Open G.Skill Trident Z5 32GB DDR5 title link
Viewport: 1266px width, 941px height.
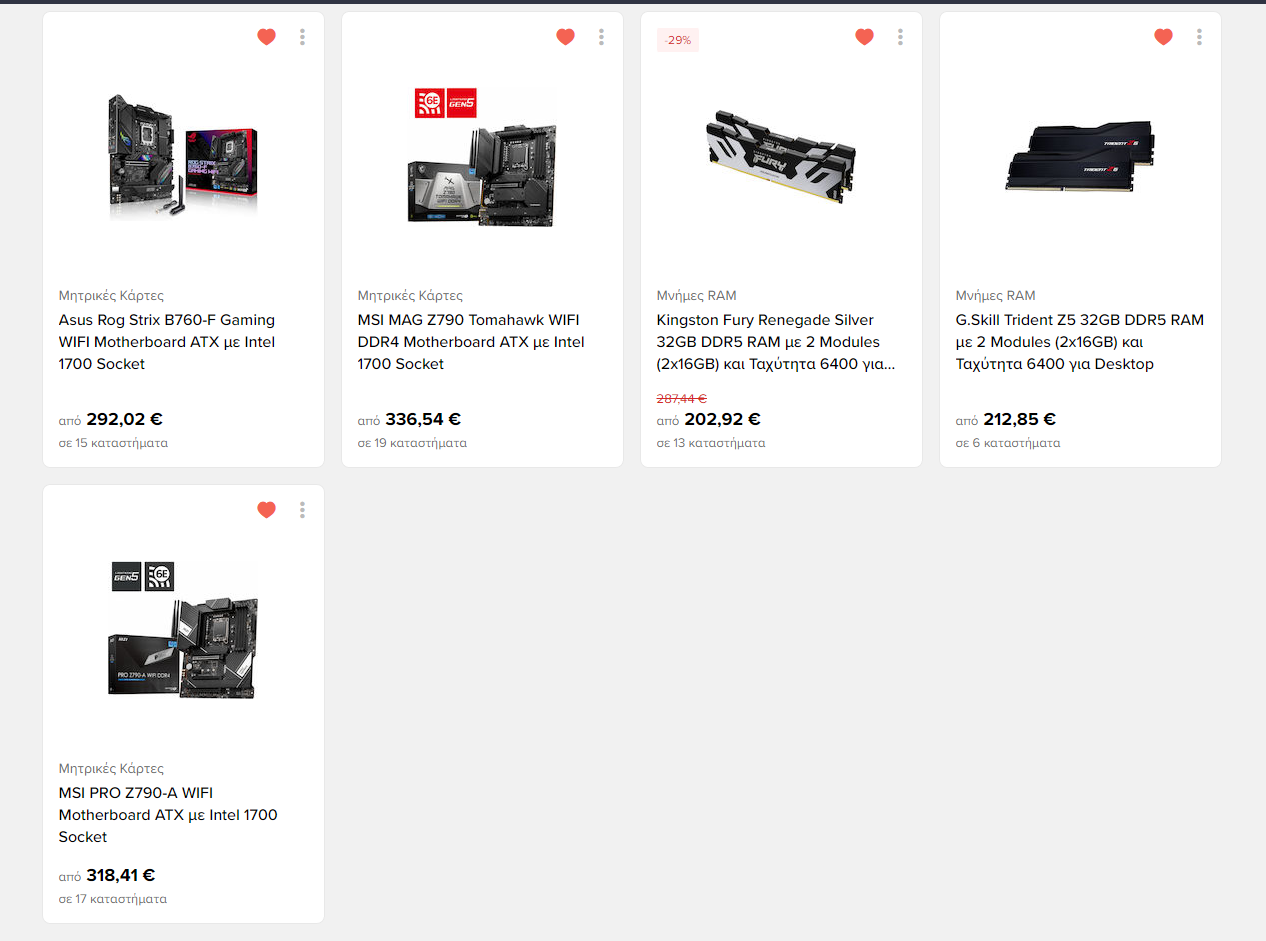[x=1080, y=342]
